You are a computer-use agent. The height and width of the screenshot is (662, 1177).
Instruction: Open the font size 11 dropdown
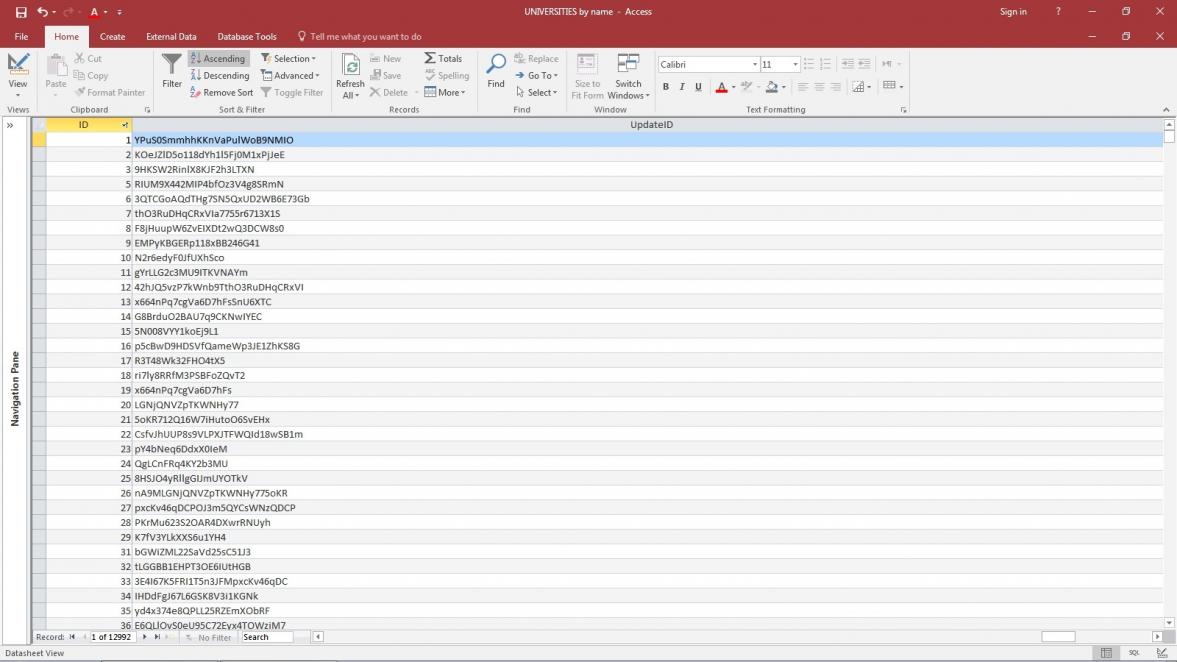(x=795, y=65)
